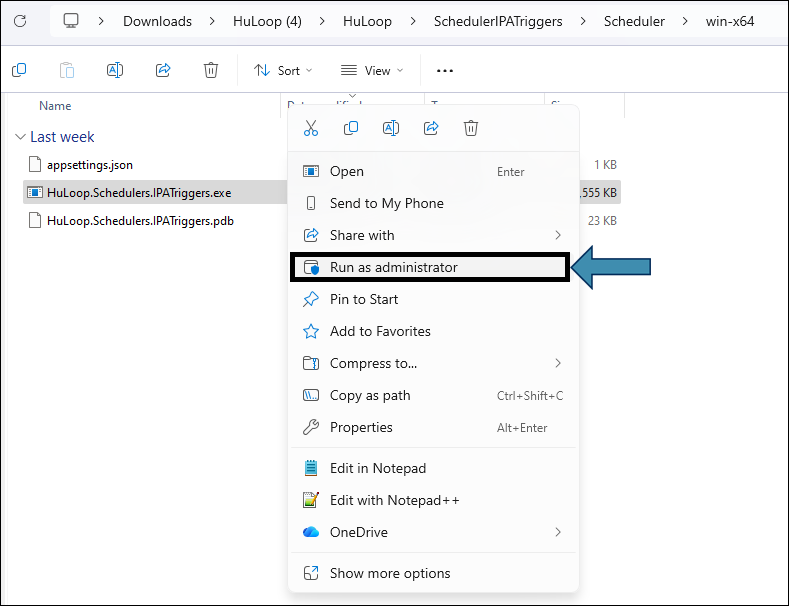This screenshot has height=606, width=789.
Task: Click the Rename icon in context menu
Action: pyautogui.click(x=391, y=128)
